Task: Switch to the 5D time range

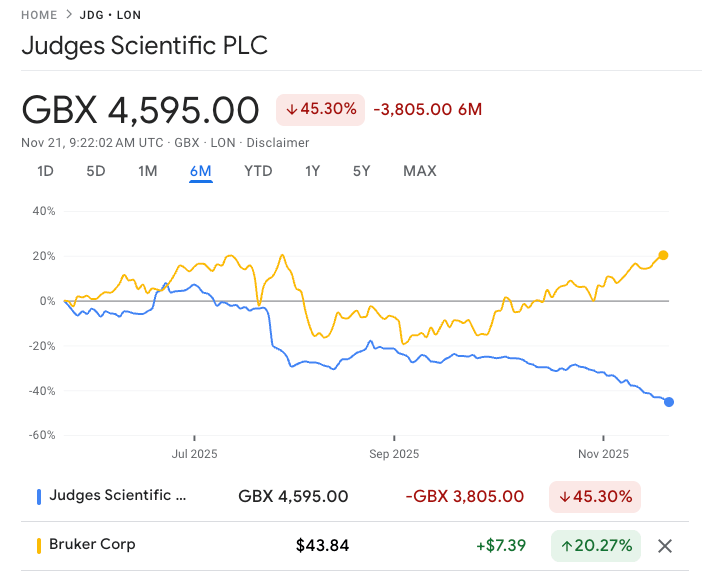Action: 96,171
